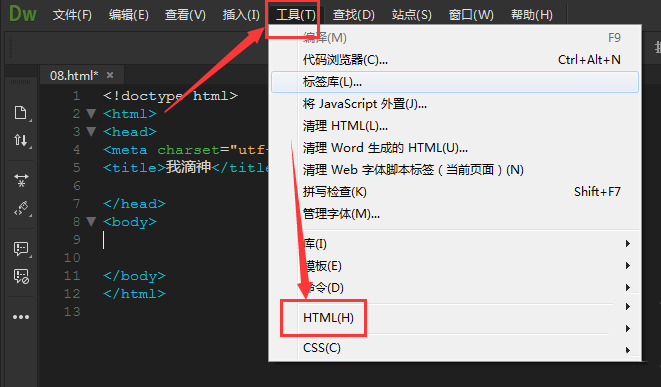The height and width of the screenshot is (387, 661).
Task: Open the 文件(F) menu
Action: click(x=72, y=15)
